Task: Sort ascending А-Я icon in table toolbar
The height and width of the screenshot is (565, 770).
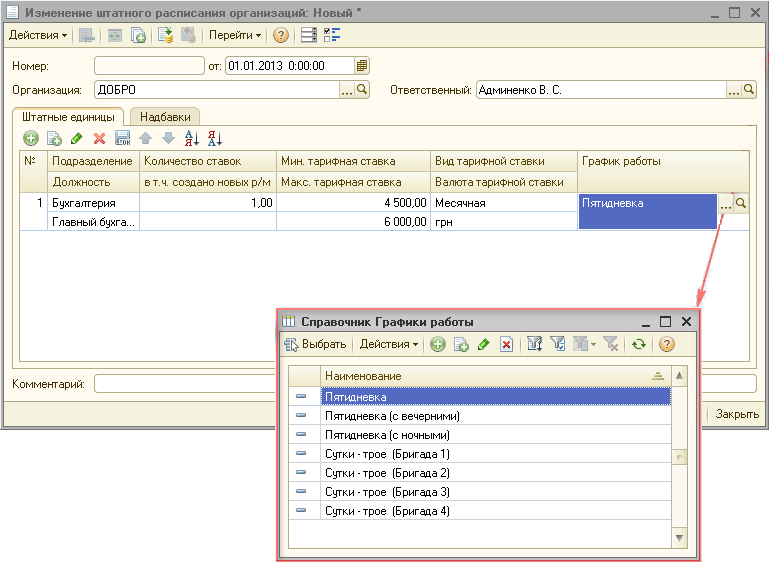Action: (x=192, y=138)
